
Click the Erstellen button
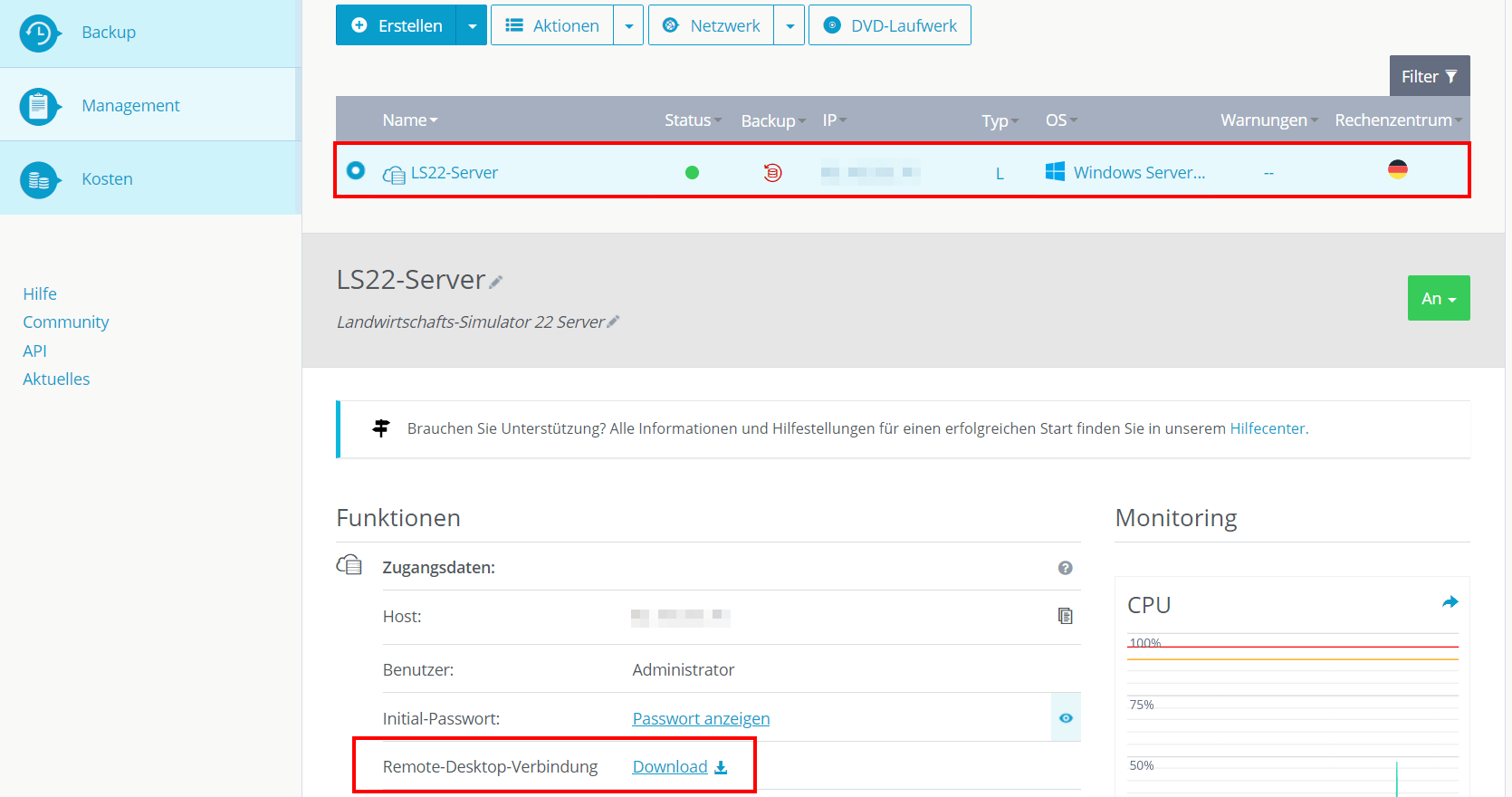tap(397, 25)
